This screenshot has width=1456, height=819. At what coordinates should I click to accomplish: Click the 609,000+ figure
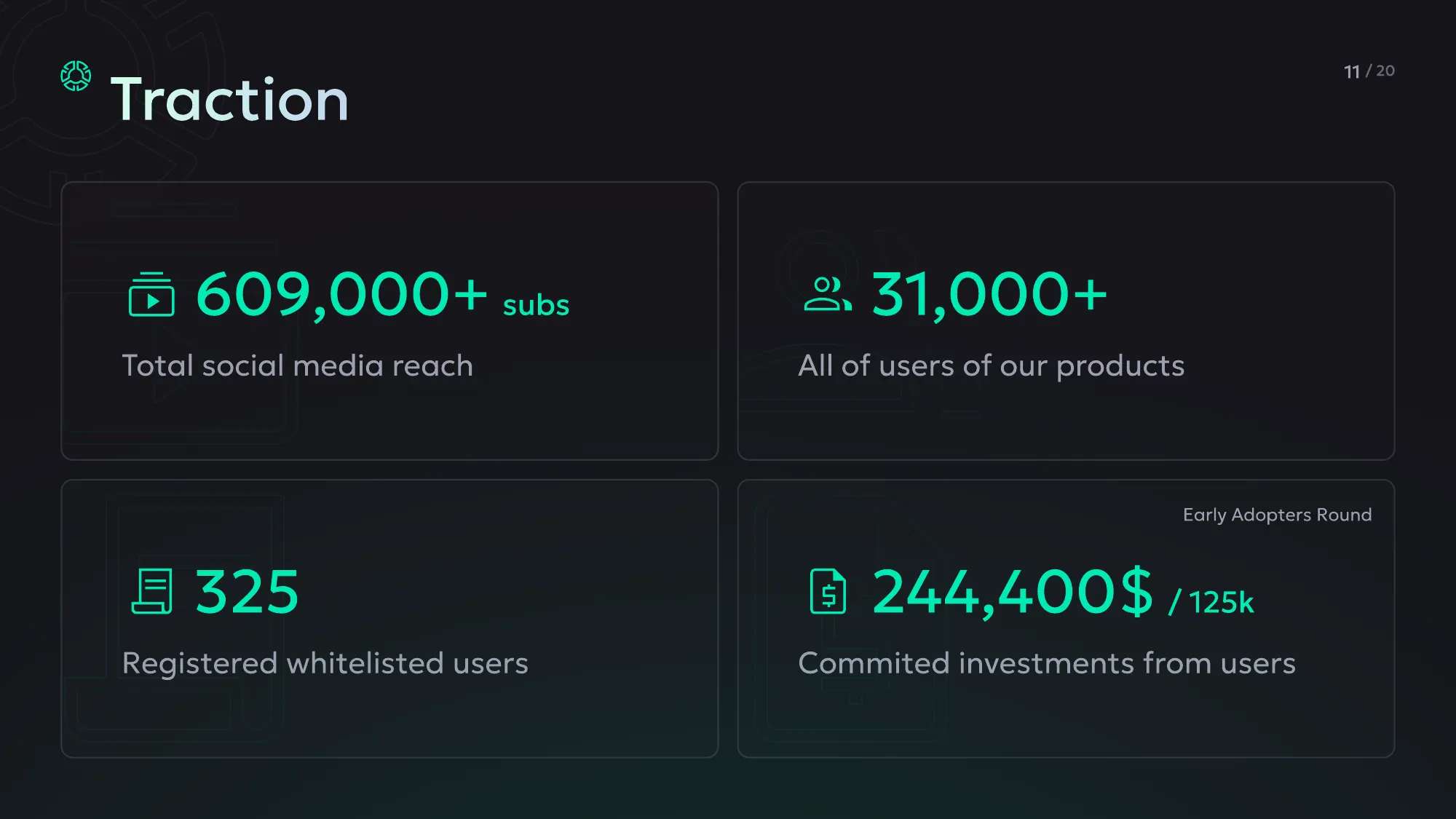click(x=342, y=294)
